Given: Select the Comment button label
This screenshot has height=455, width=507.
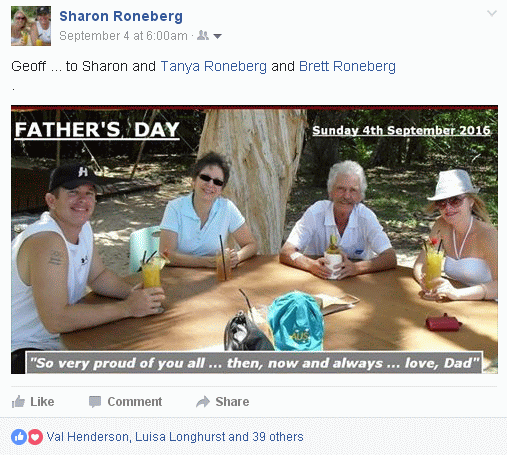Looking at the screenshot, I should [x=135, y=402].
